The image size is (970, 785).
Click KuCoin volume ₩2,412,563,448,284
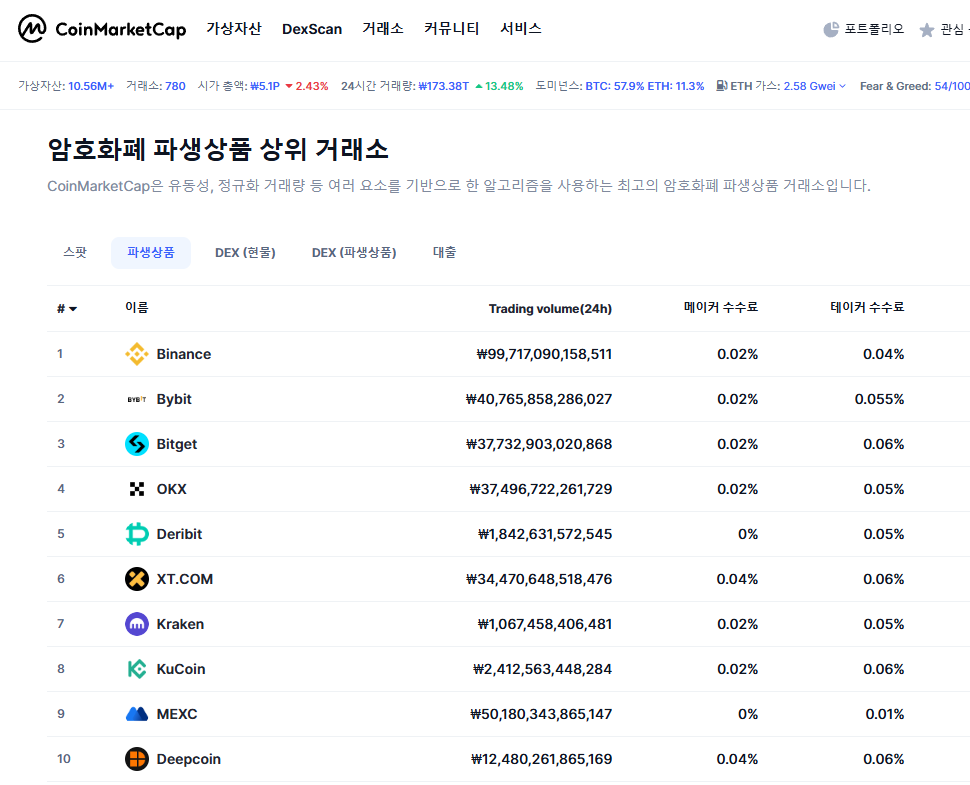(543, 669)
